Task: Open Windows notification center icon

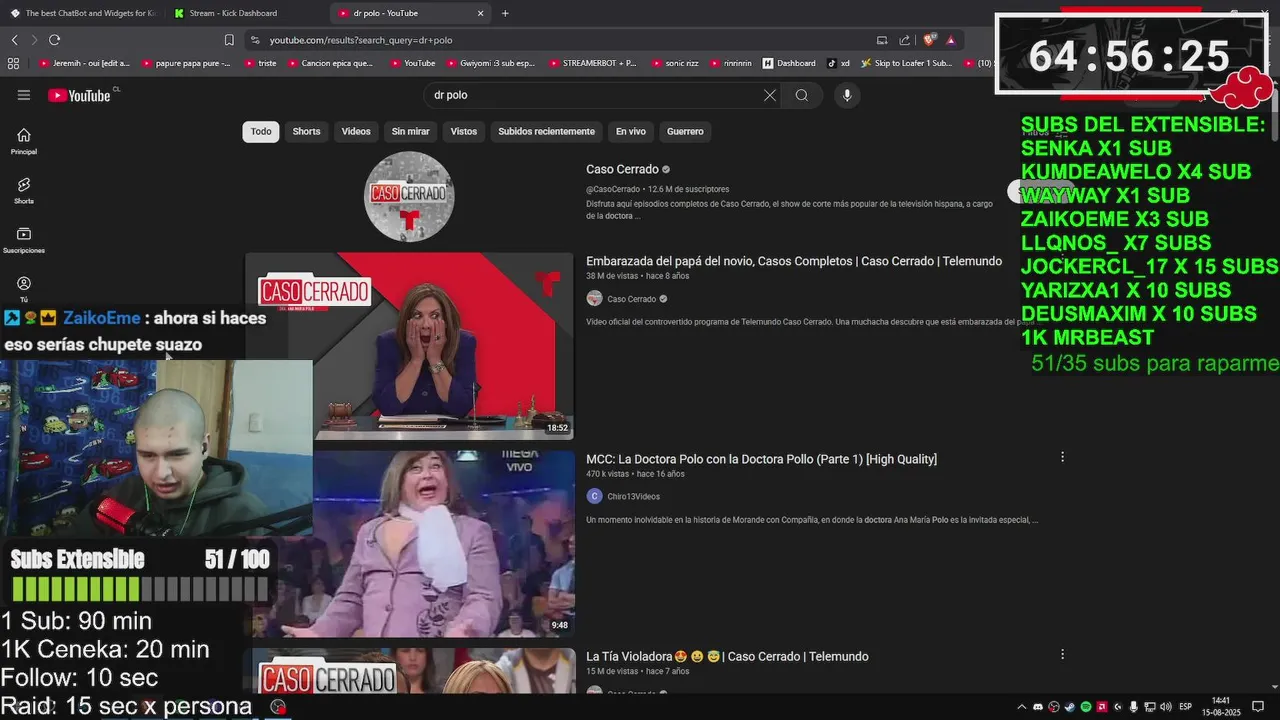Action: tap(1258, 707)
